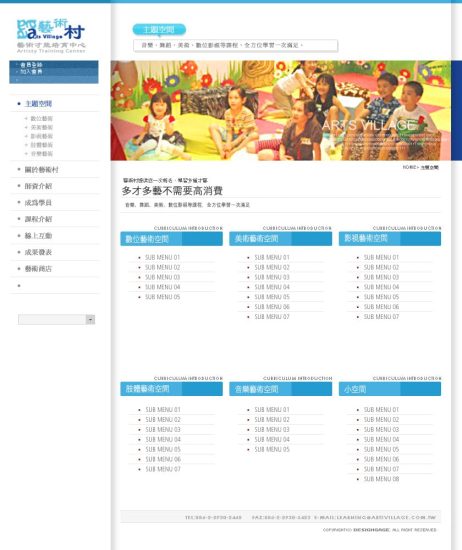
Task: Click SUB MENU 08 under 小空間
Action: click(381, 479)
